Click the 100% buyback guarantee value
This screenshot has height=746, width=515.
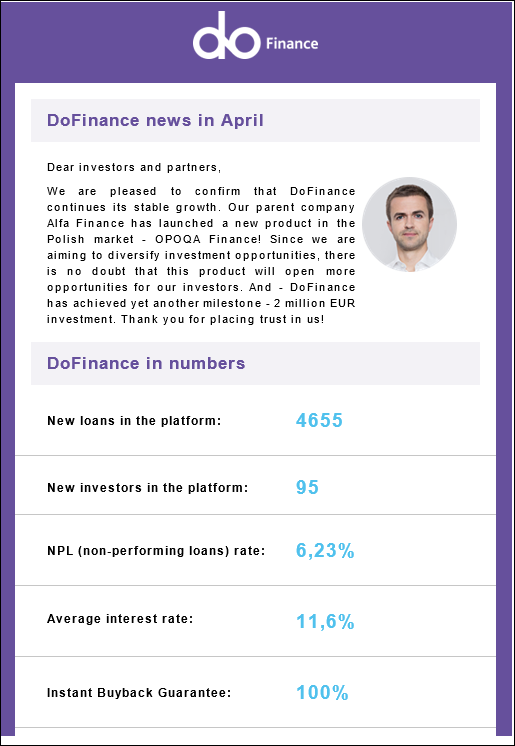(322, 693)
